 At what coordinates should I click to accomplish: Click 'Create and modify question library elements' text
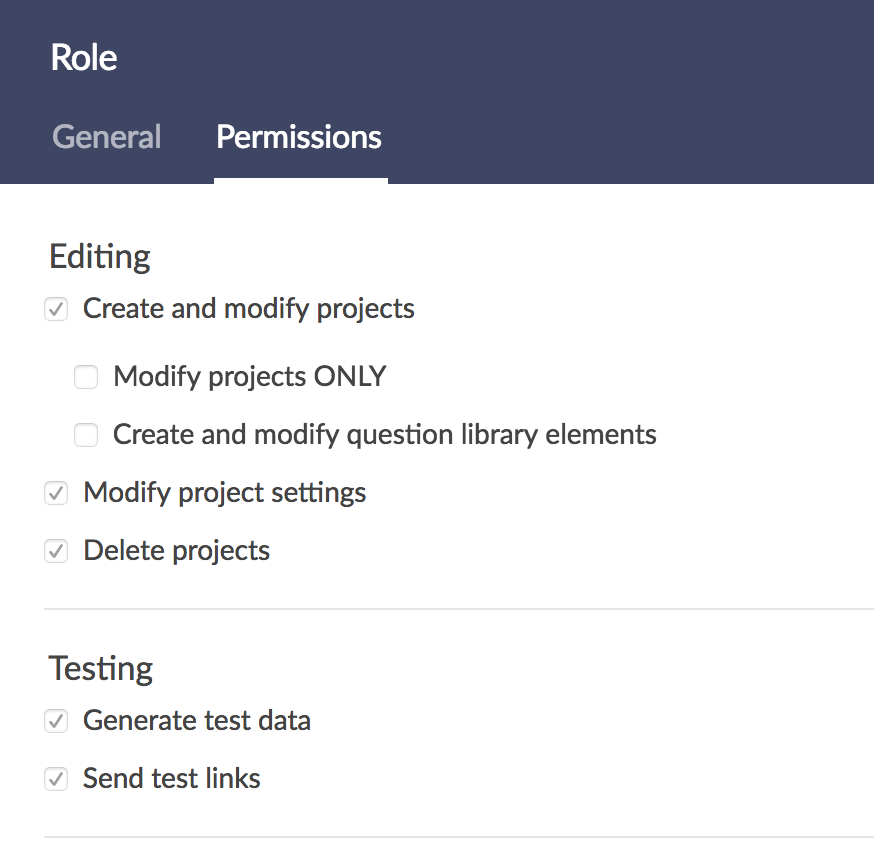click(x=384, y=435)
